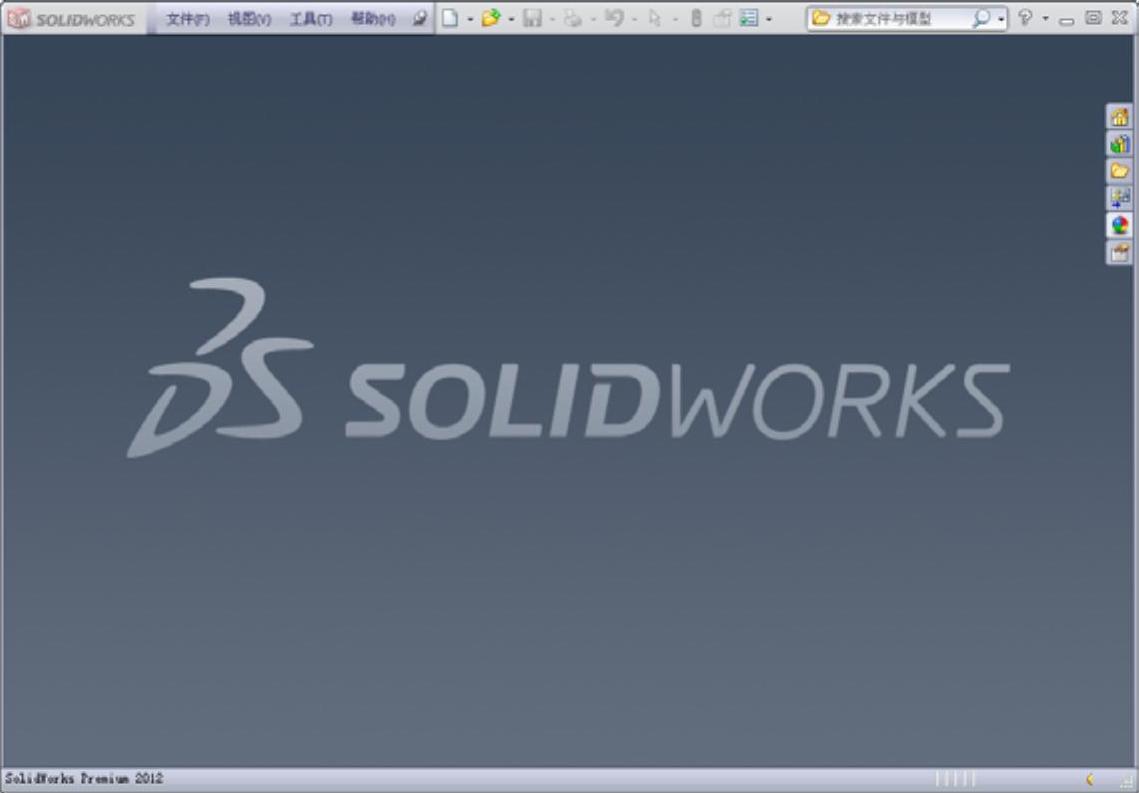Click the Undo icon
Image resolution: width=1139 pixels, height=793 pixels.
coord(614,18)
